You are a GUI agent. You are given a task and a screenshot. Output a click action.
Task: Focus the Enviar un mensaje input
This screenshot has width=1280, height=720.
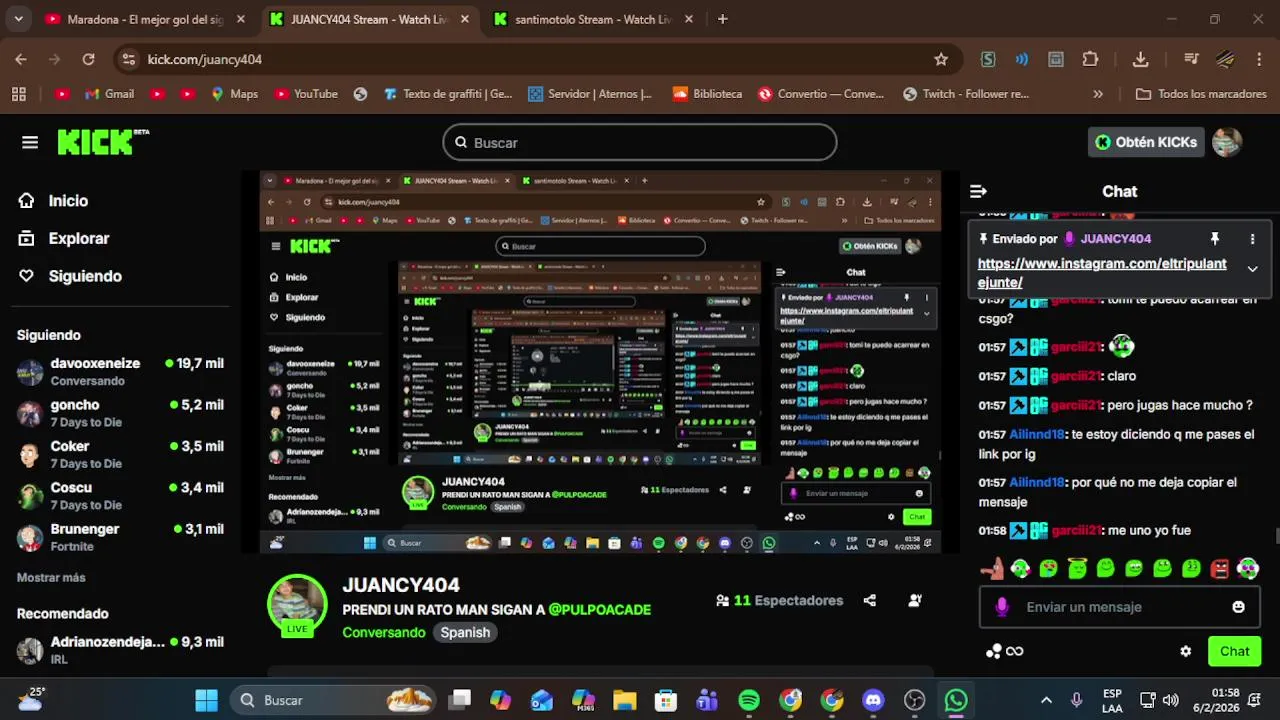pyautogui.click(x=1120, y=607)
